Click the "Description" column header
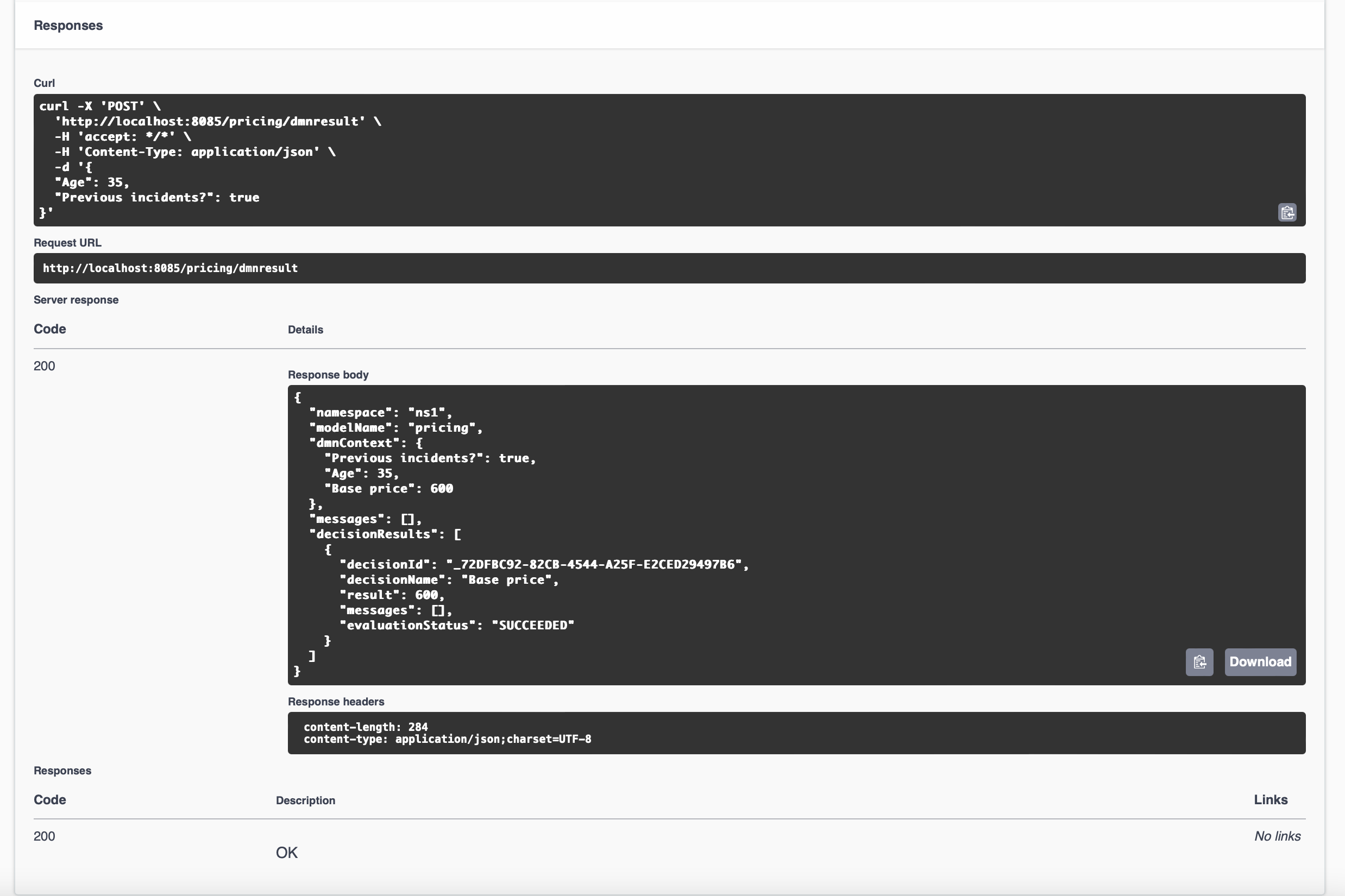The image size is (1345, 896). pos(306,800)
